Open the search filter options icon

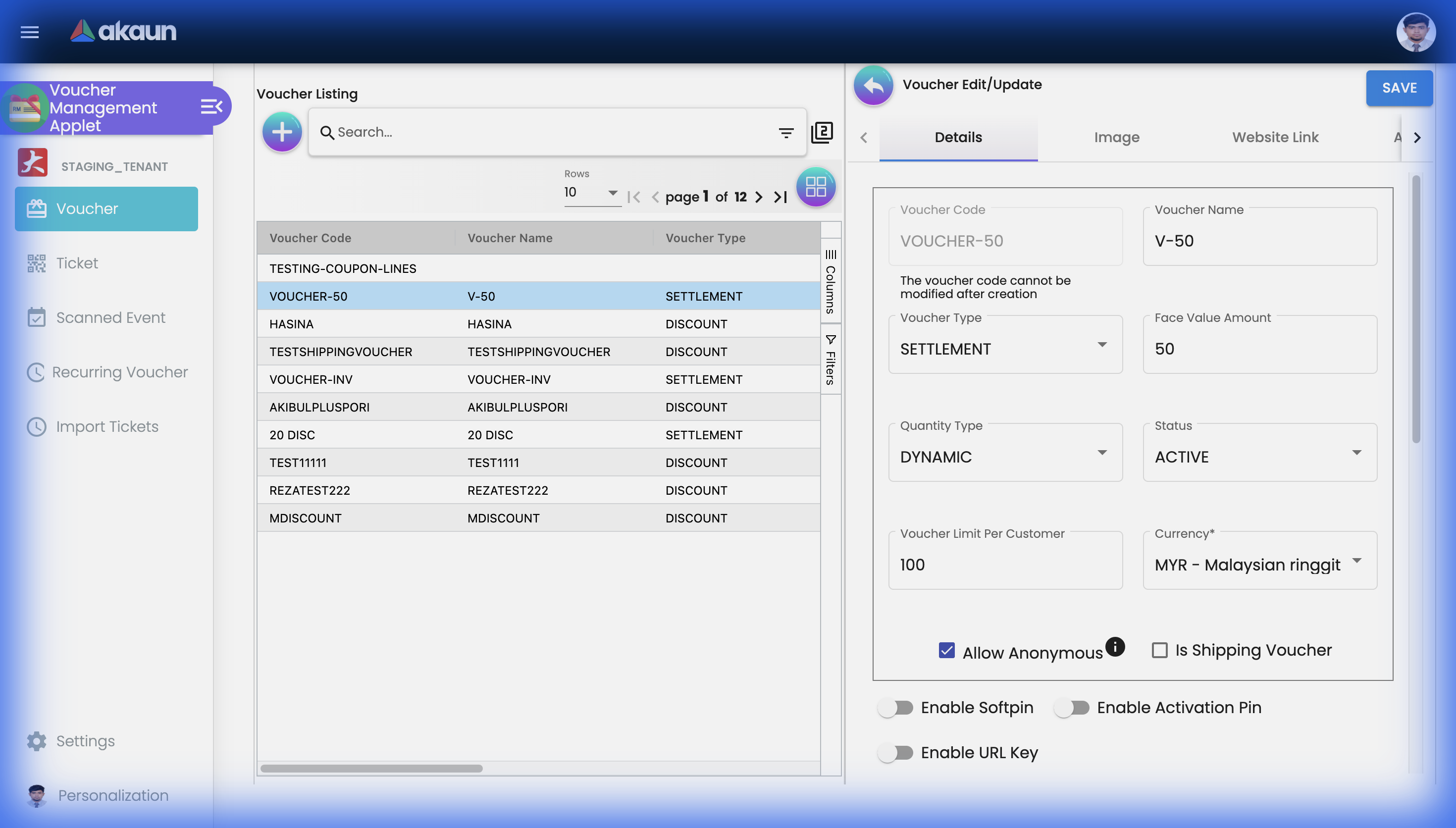point(786,133)
